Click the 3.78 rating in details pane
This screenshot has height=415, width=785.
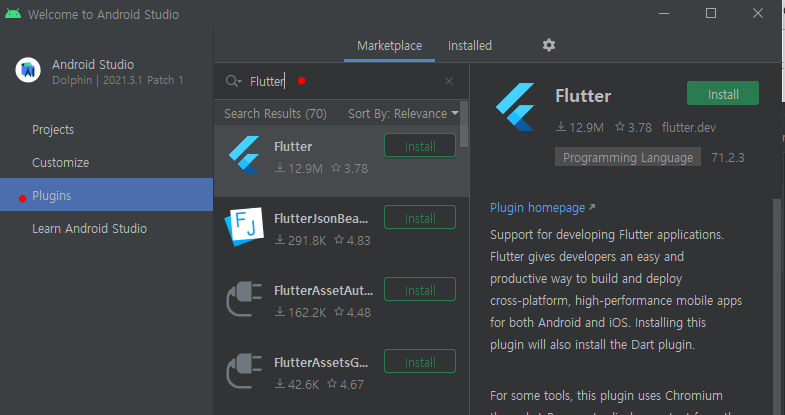(x=633, y=128)
